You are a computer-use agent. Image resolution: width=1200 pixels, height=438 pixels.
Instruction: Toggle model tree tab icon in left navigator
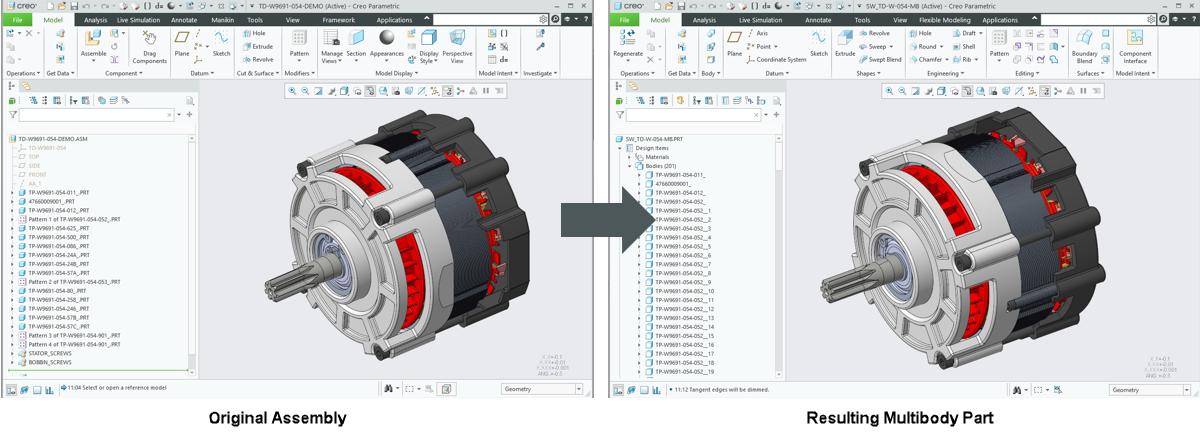[12, 86]
